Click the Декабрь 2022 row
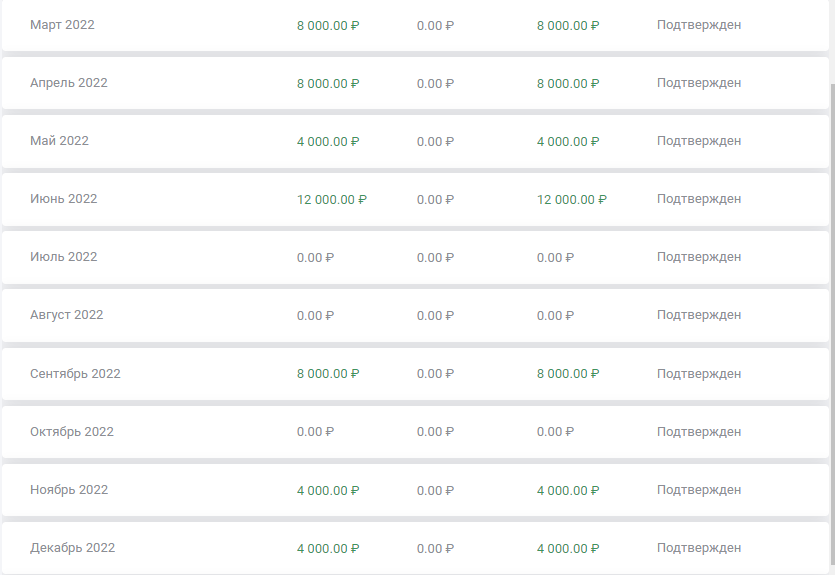The image size is (835, 575). (415, 548)
